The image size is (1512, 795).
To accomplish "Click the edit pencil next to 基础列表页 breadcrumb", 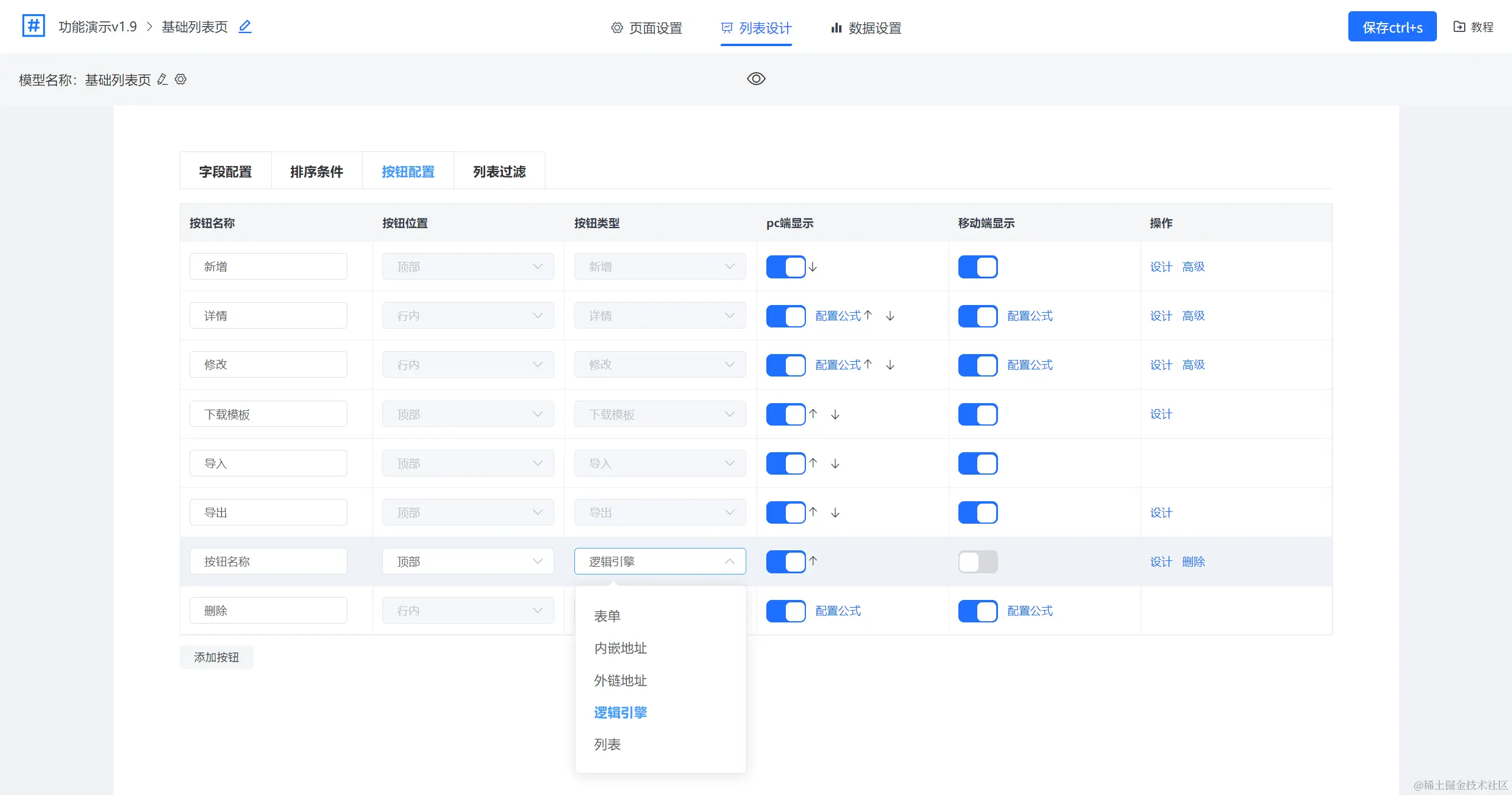I will (x=245, y=27).
